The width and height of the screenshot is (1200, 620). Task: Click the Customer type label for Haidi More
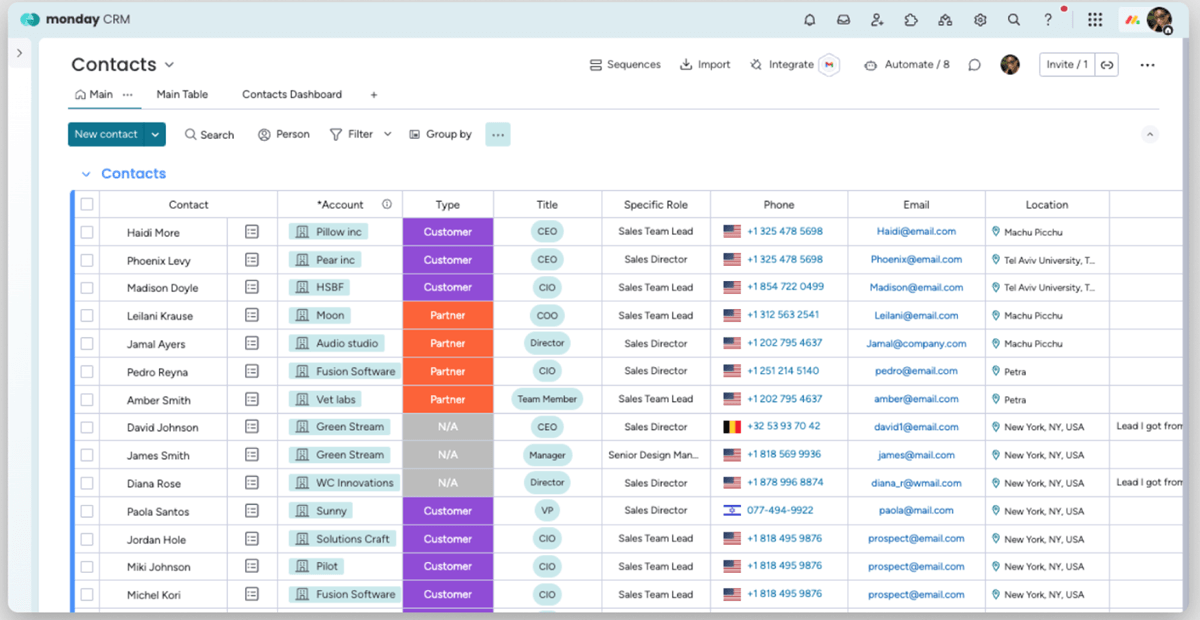(448, 232)
